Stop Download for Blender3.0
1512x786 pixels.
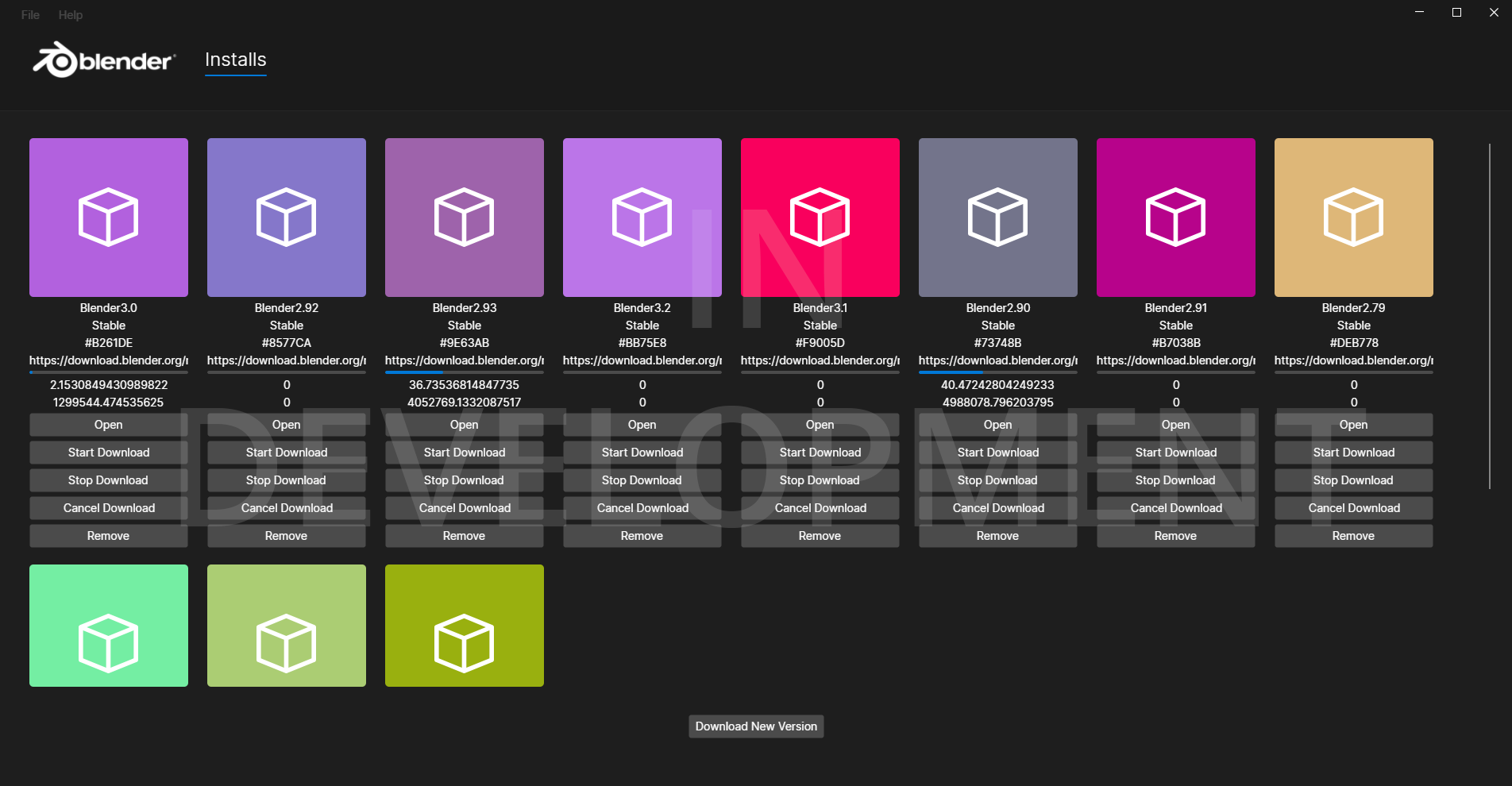tap(109, 480)
